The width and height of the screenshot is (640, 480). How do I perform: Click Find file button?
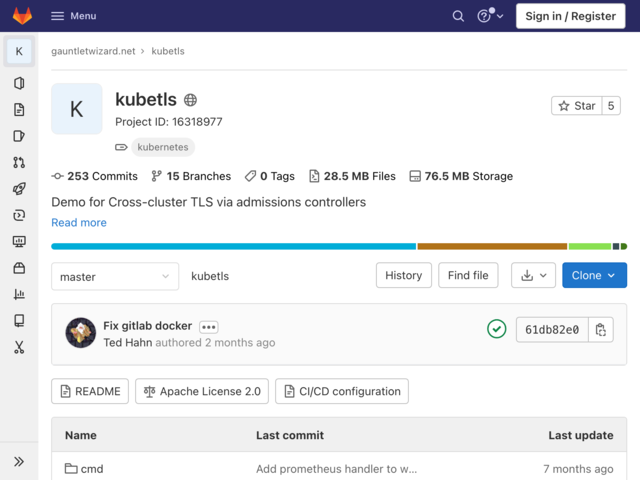[x=468, y=275]
